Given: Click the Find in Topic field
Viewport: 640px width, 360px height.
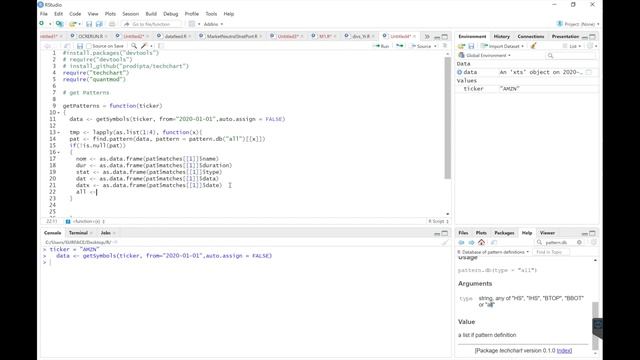Looking at the screenshot, I should click(551, 252).
